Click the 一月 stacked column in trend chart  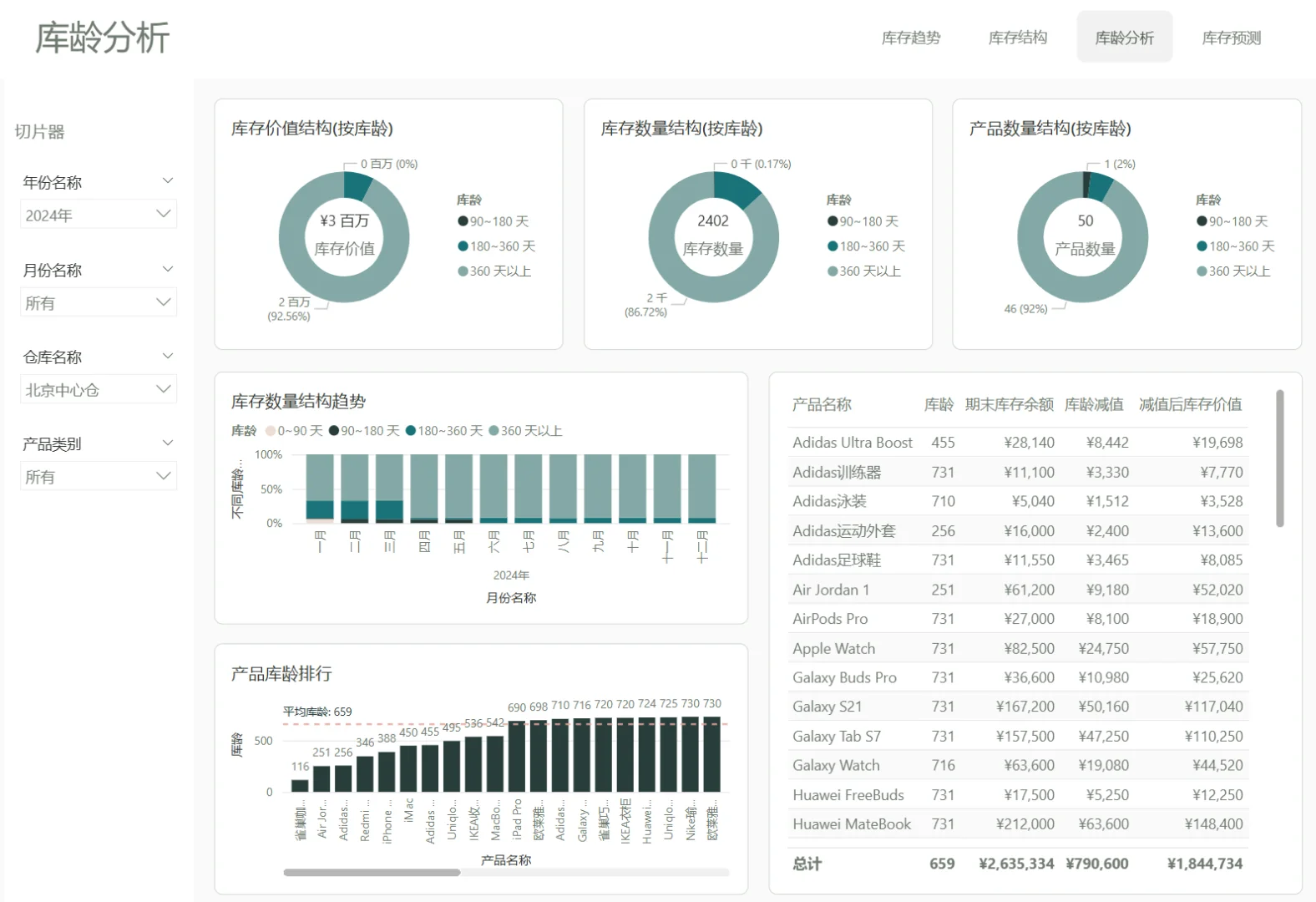(x=320, y=489)
